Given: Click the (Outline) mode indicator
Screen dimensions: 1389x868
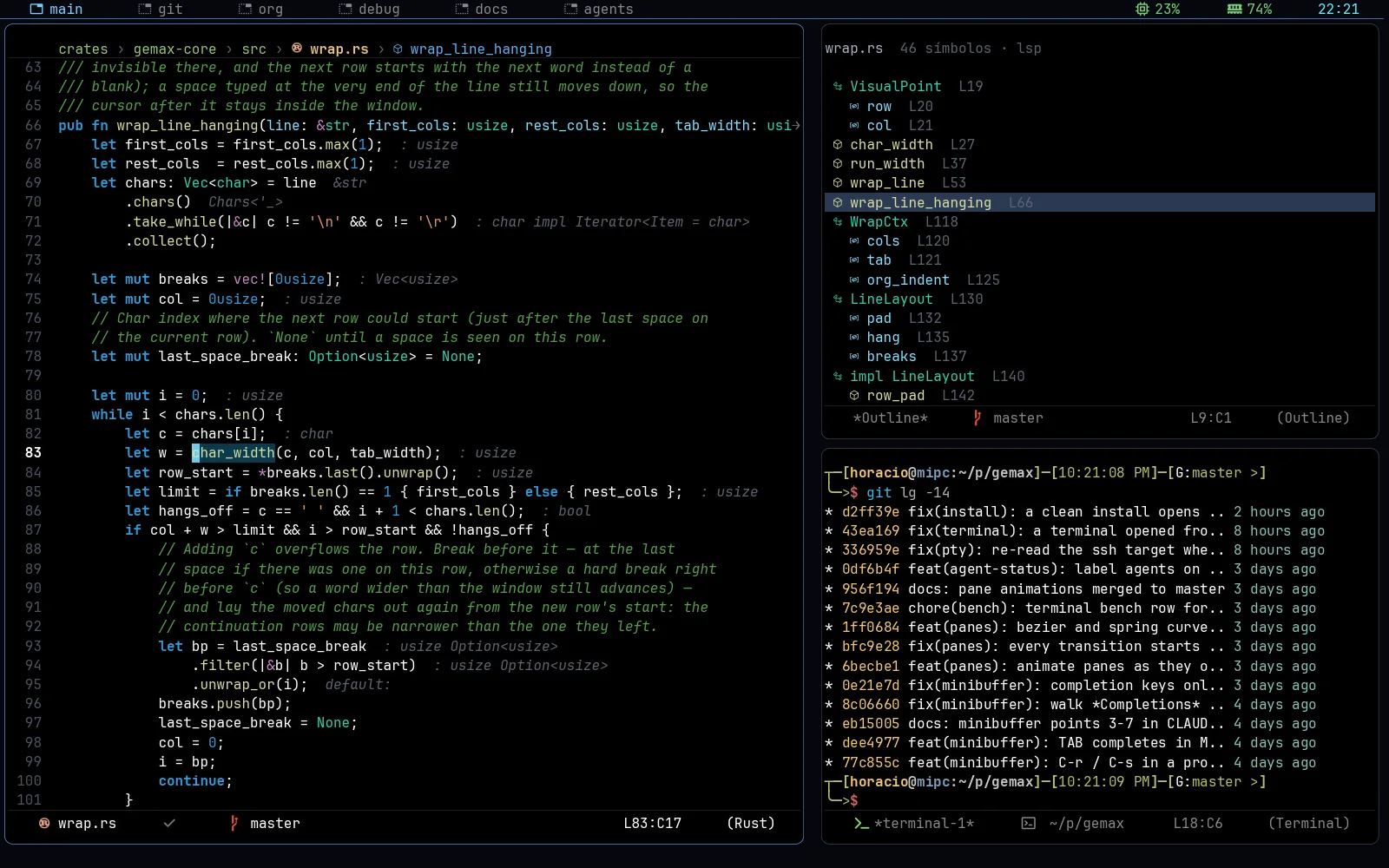Looking at the screenshot, I should click(x=1313, y=418).
